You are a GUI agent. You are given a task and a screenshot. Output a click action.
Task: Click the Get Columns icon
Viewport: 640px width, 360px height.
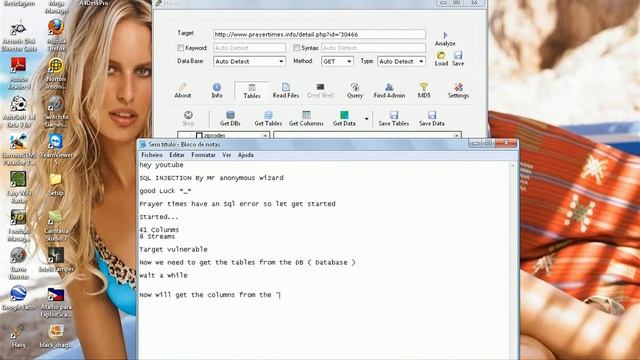pos(306,115)
